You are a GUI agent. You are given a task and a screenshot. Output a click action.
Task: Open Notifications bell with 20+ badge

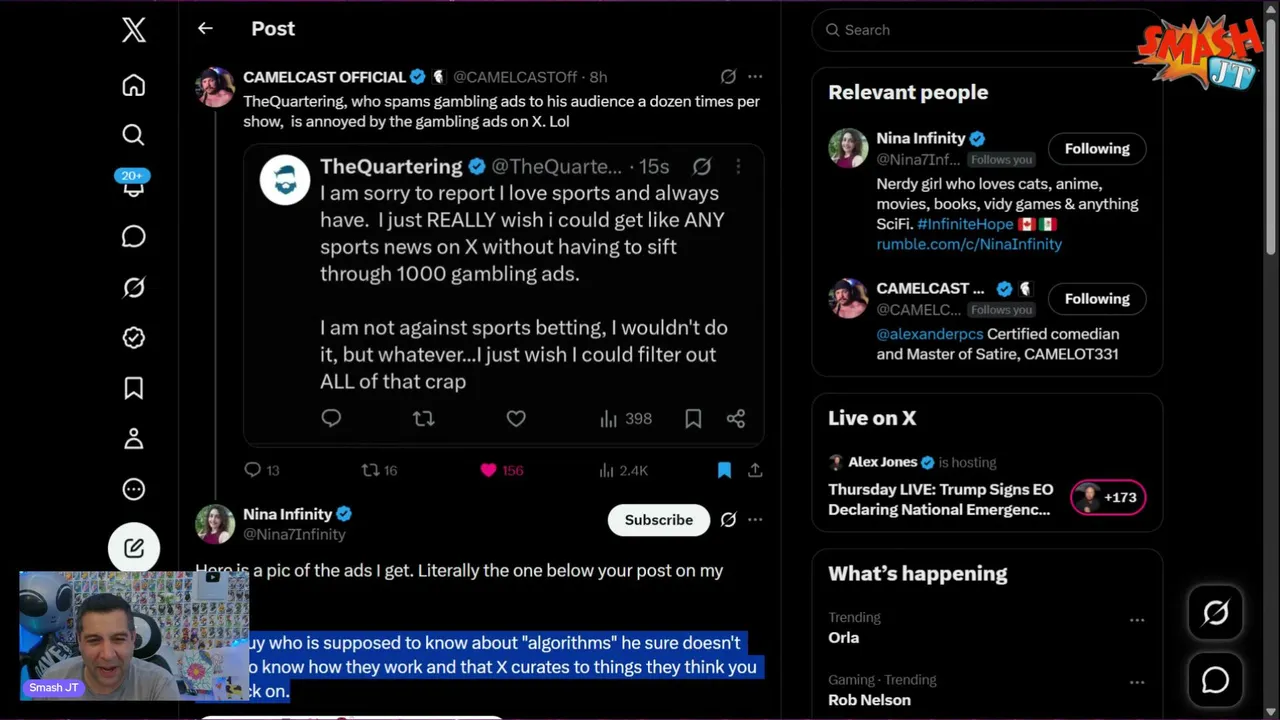coord(133,185)
